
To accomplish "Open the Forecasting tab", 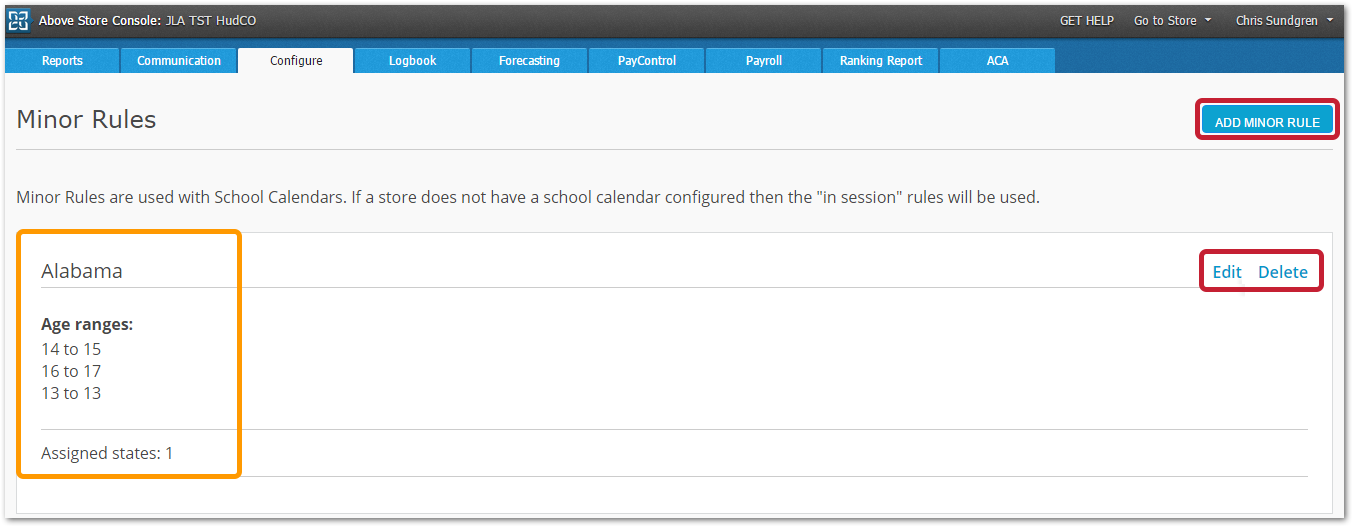I will [x=530, y=61].
